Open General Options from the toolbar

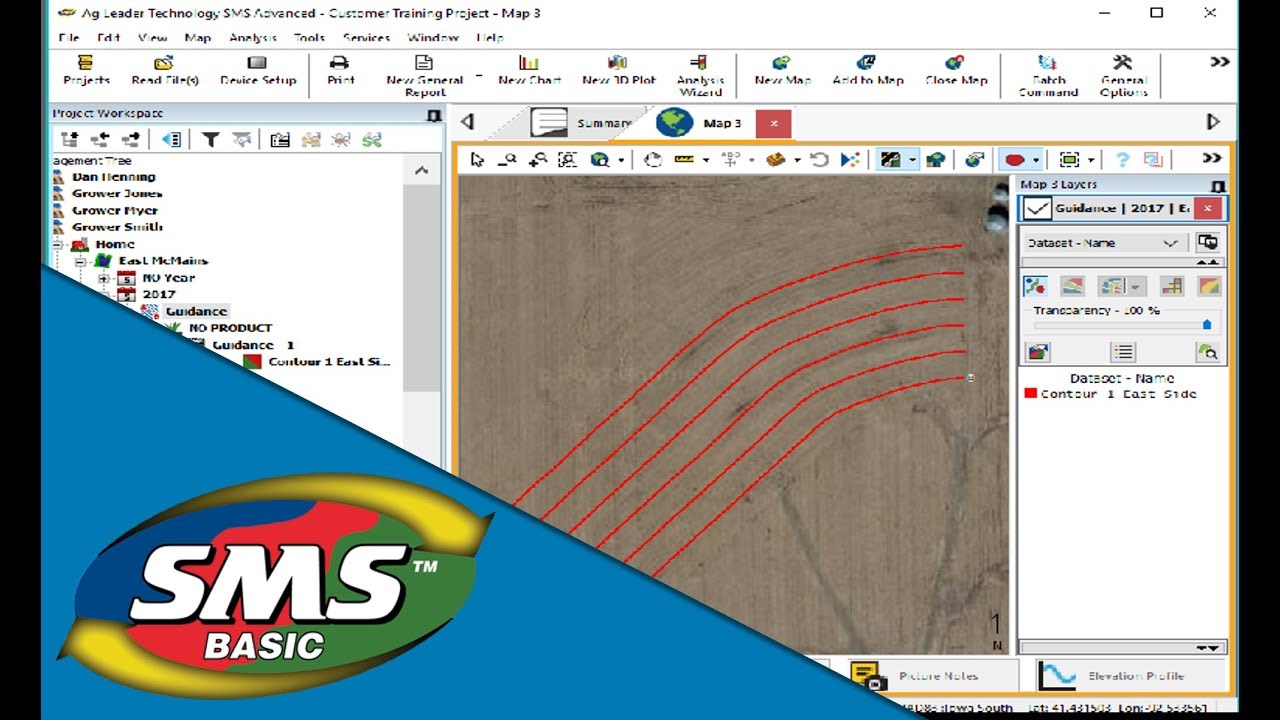coord(1123,76)
